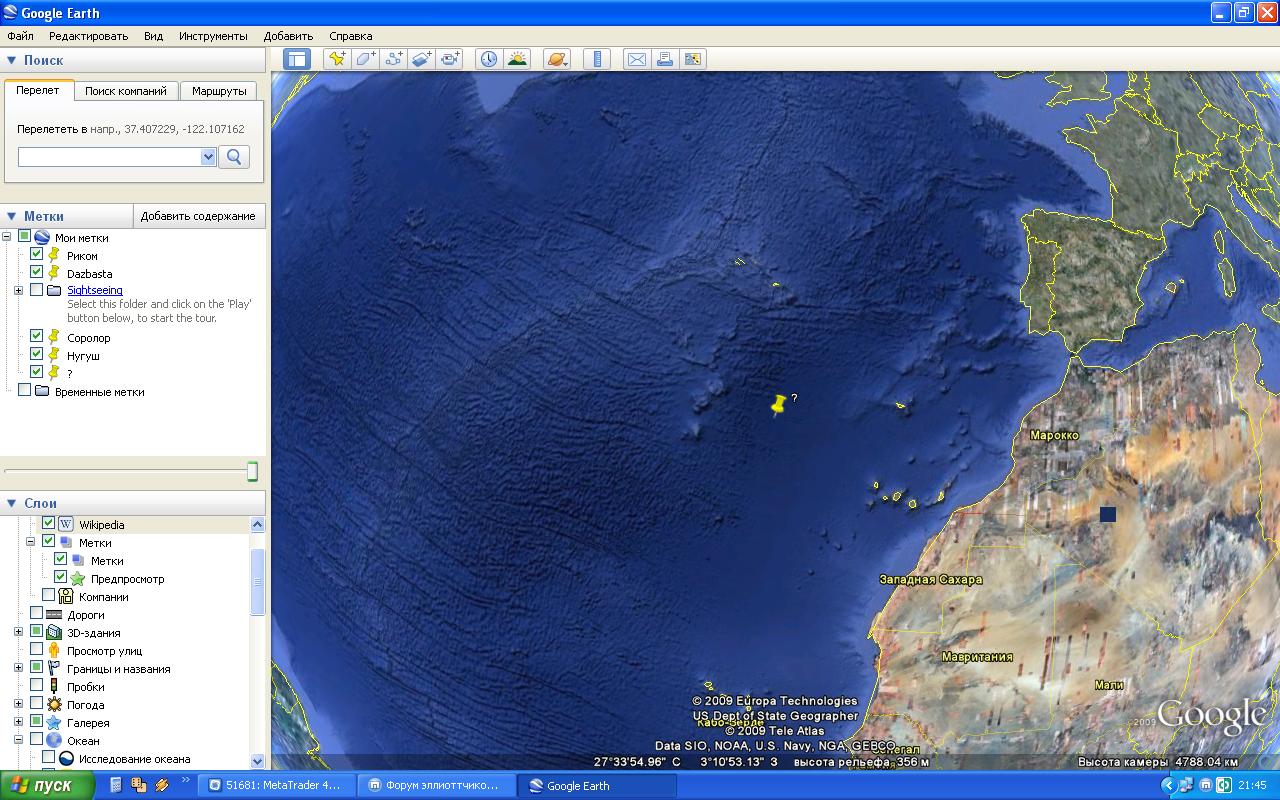Click the Email envelope toolbar icon
This screenshot has height=800, width=1280.
(x=637, y=59)
